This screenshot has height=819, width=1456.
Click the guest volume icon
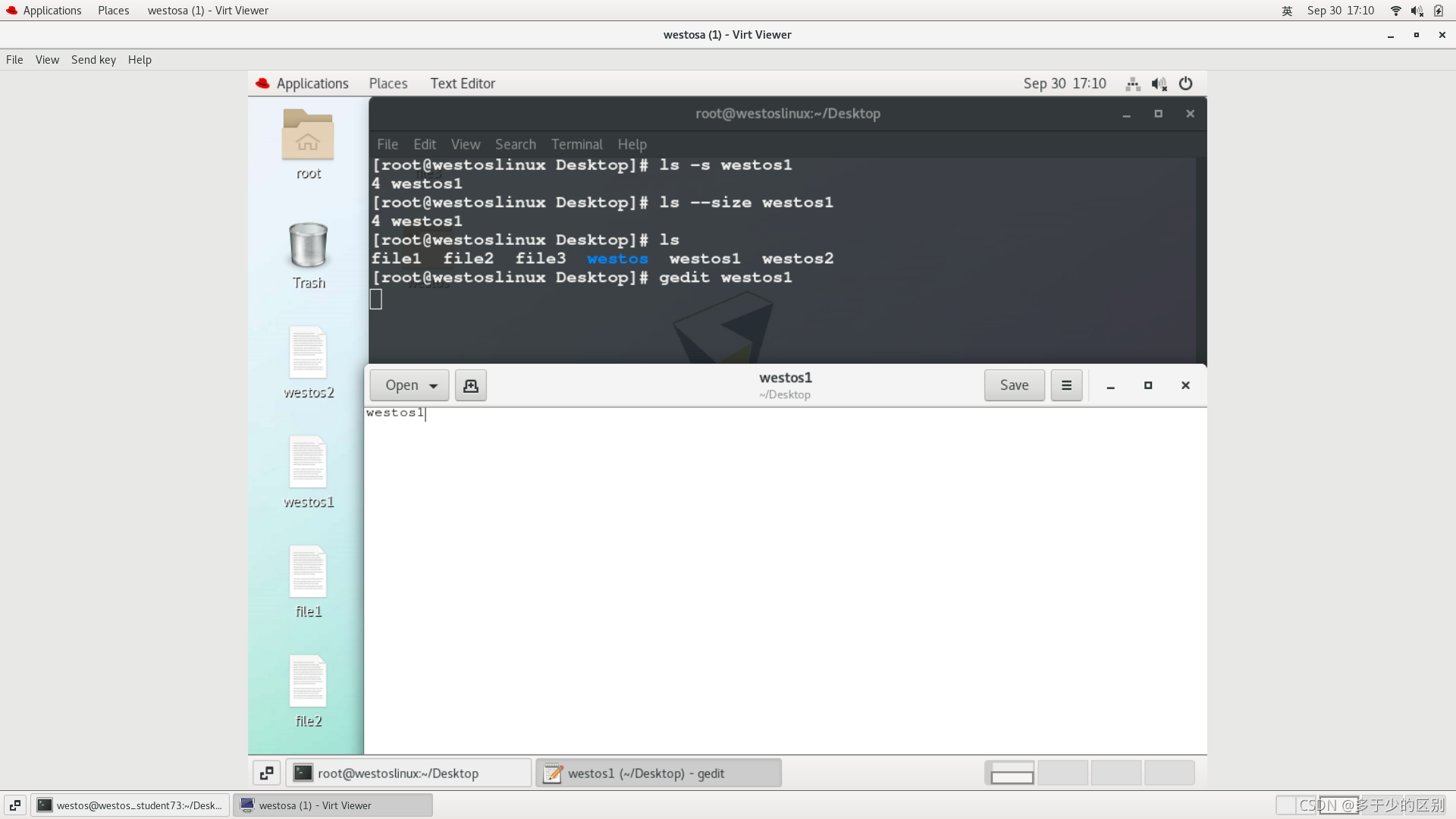[x=1159, y=83]
